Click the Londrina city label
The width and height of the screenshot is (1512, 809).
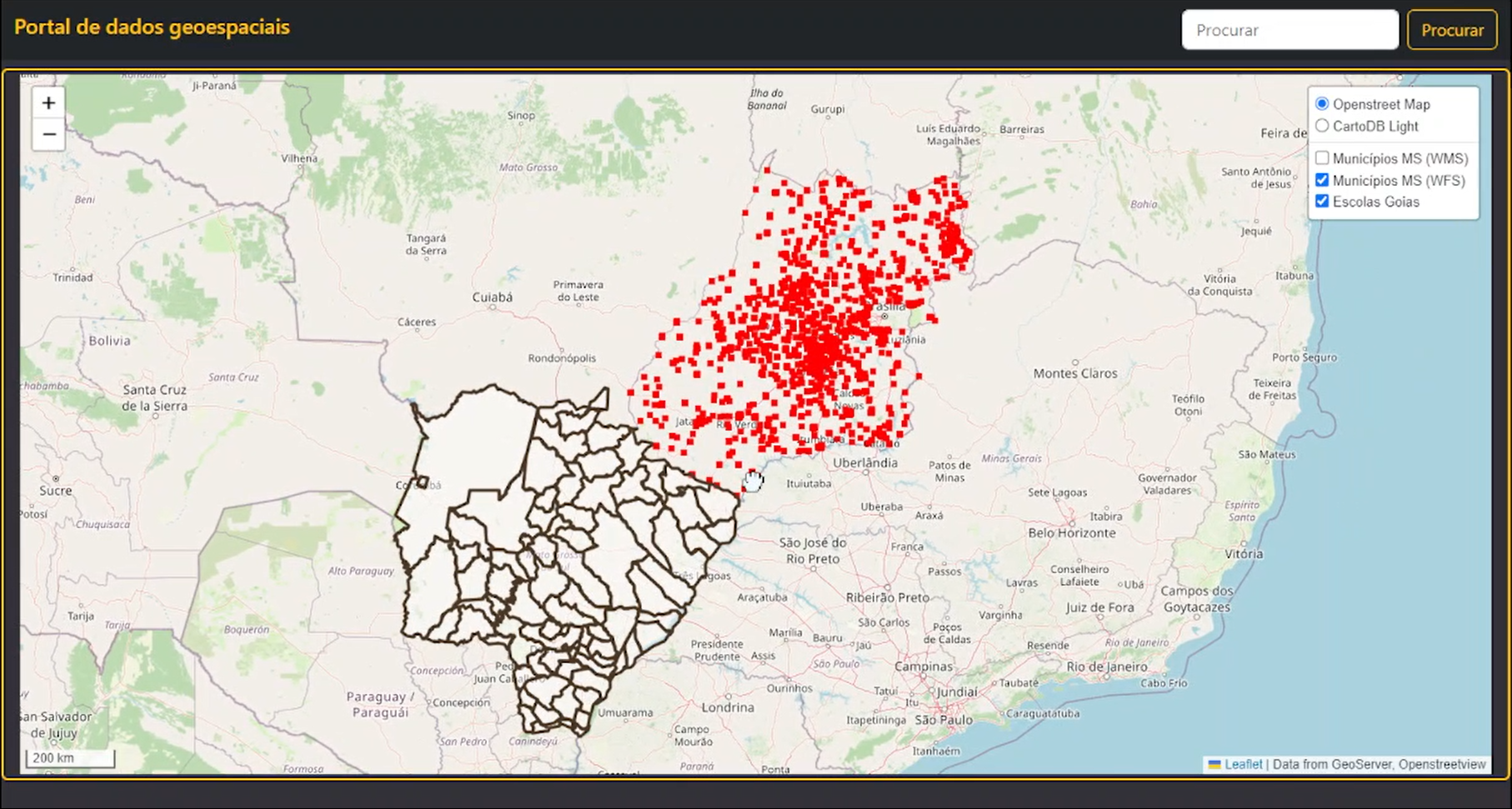(x=728, y=707)
